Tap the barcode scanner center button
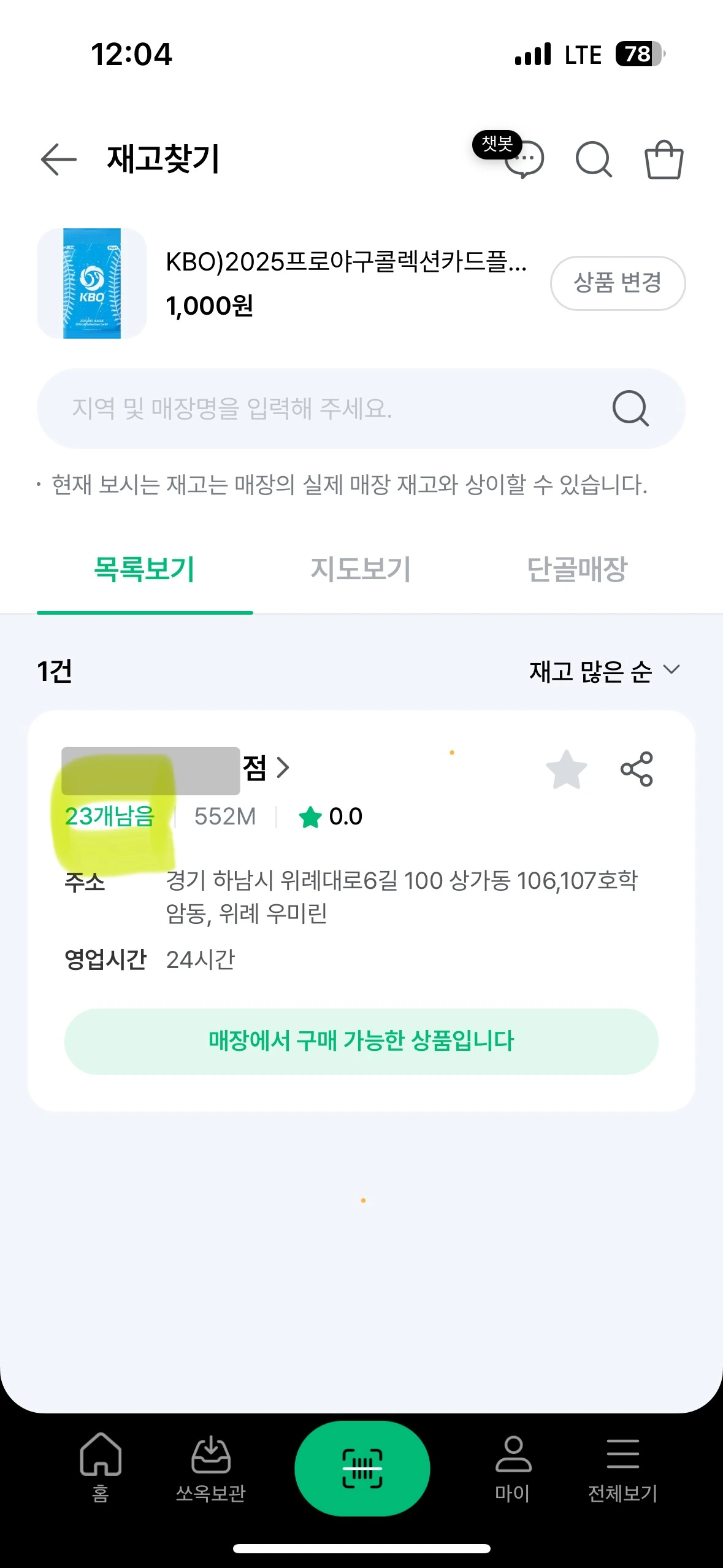 click(x=362, y=1468)
